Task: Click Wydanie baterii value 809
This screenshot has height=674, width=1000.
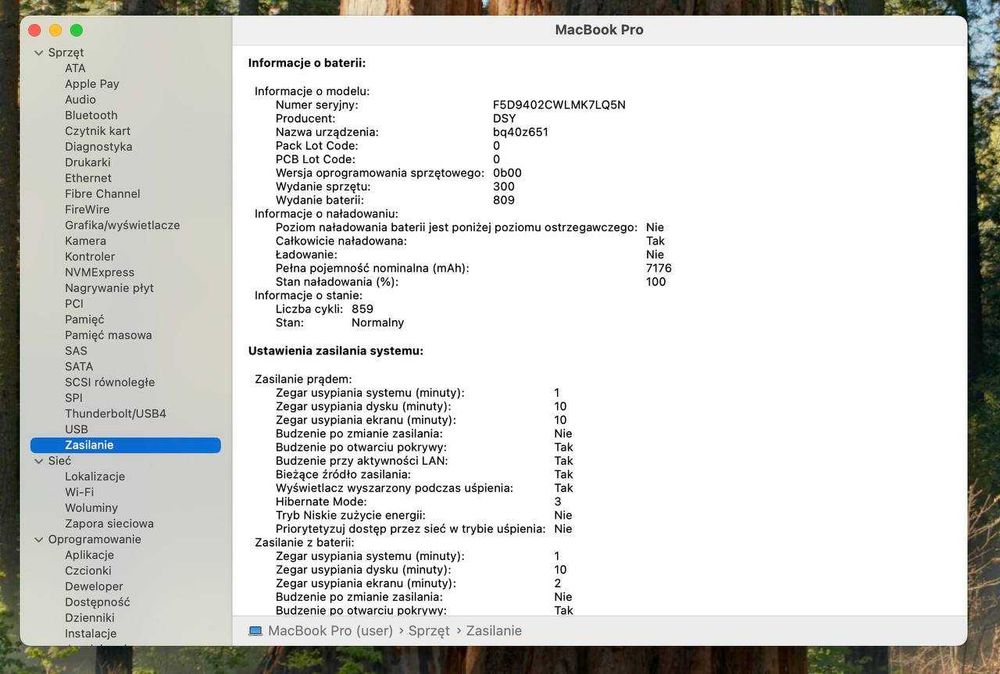Action: (x=503, y=200)
